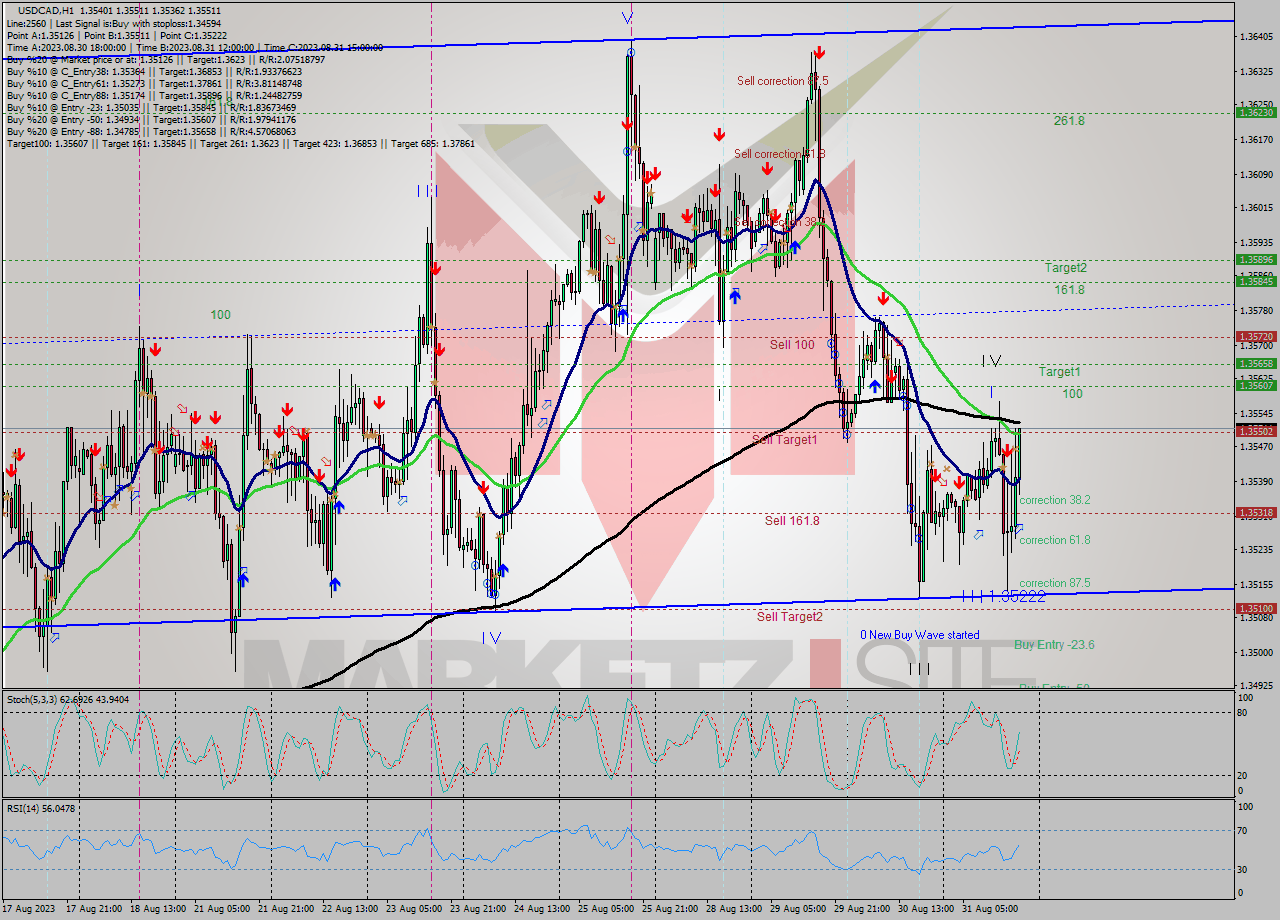Select the 'Line:2560 | Last Signal' info line

pos(114,23)
